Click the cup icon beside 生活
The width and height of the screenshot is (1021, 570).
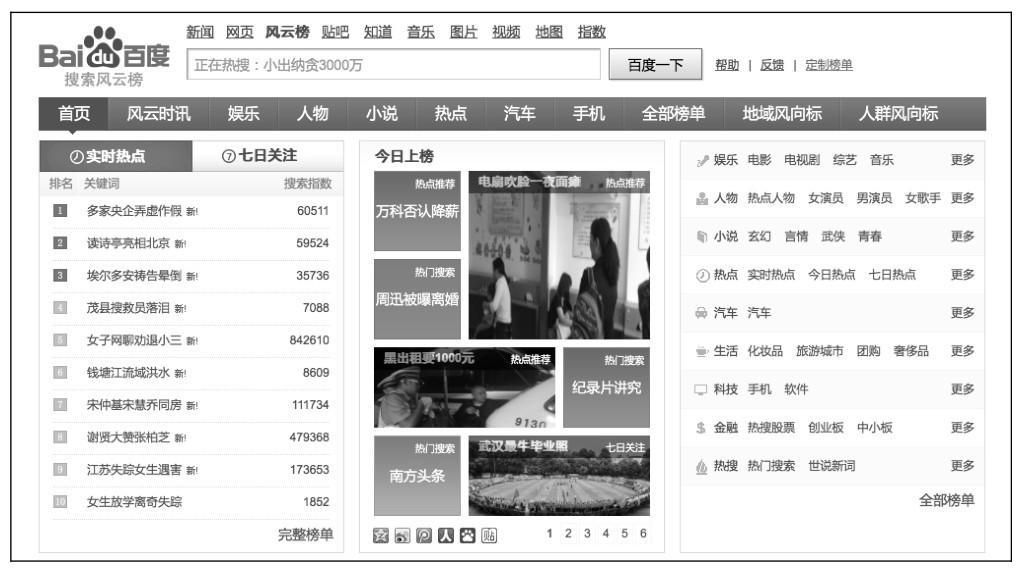[701, 352]
